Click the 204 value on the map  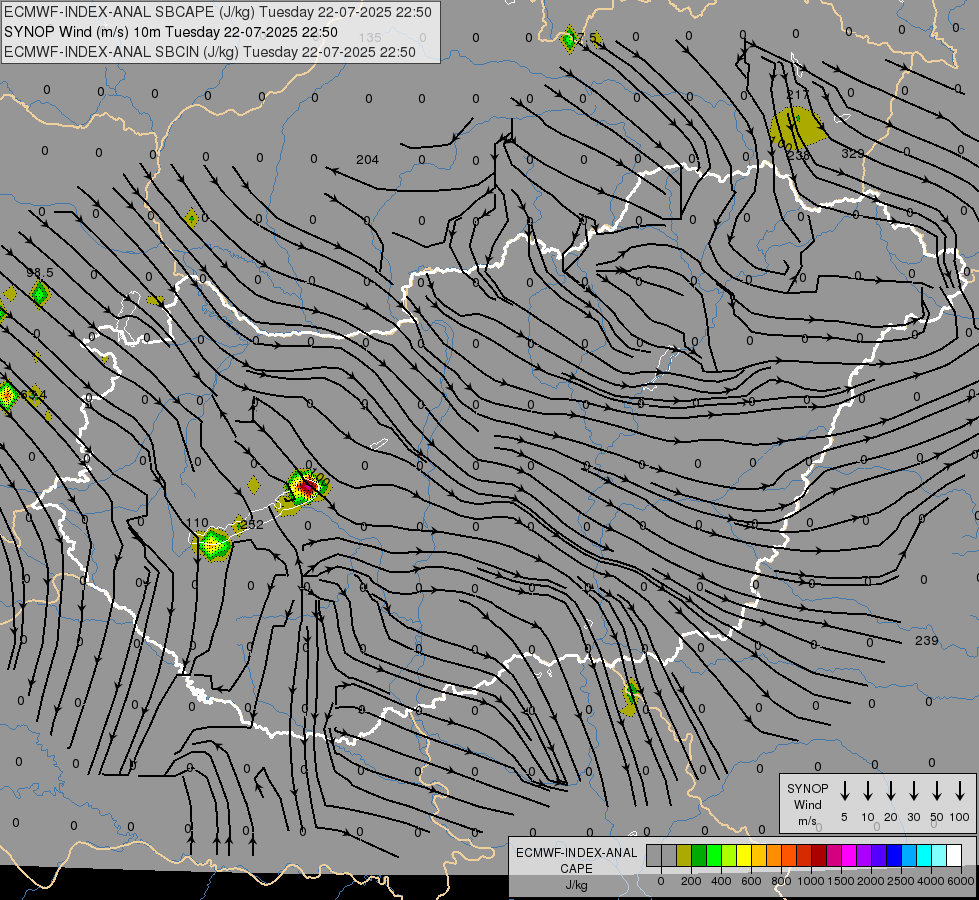pos(367,160)
